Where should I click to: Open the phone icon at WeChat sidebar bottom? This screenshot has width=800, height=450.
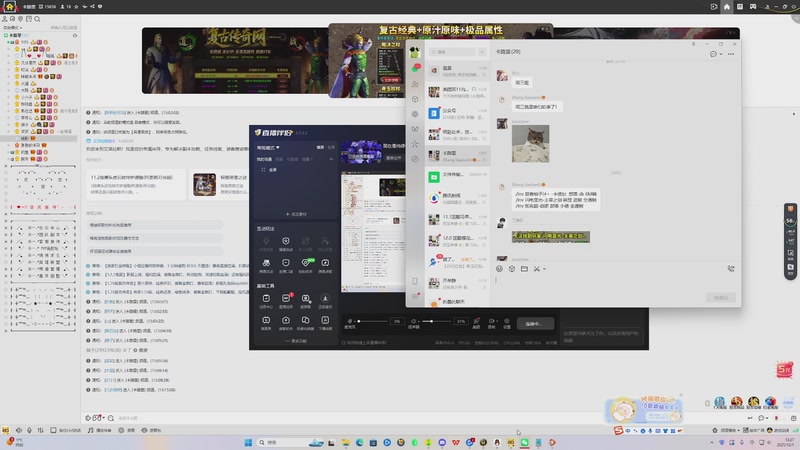[x=415, y=281]
